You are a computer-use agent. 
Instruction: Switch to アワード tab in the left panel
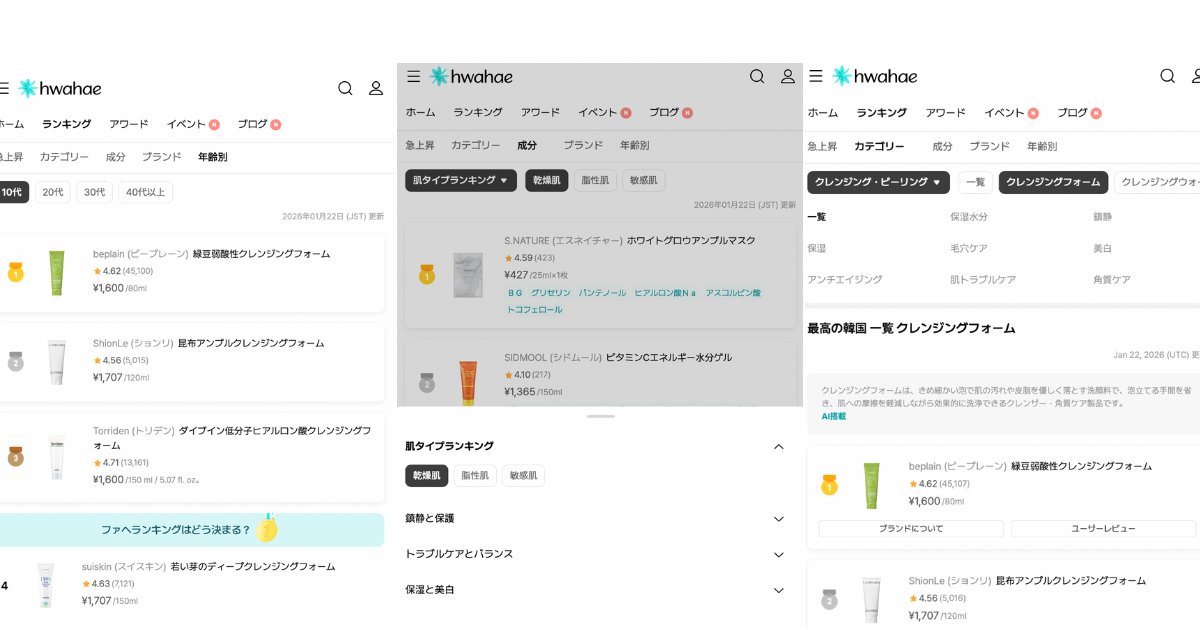pyautogui.click(x=128, y=124)
